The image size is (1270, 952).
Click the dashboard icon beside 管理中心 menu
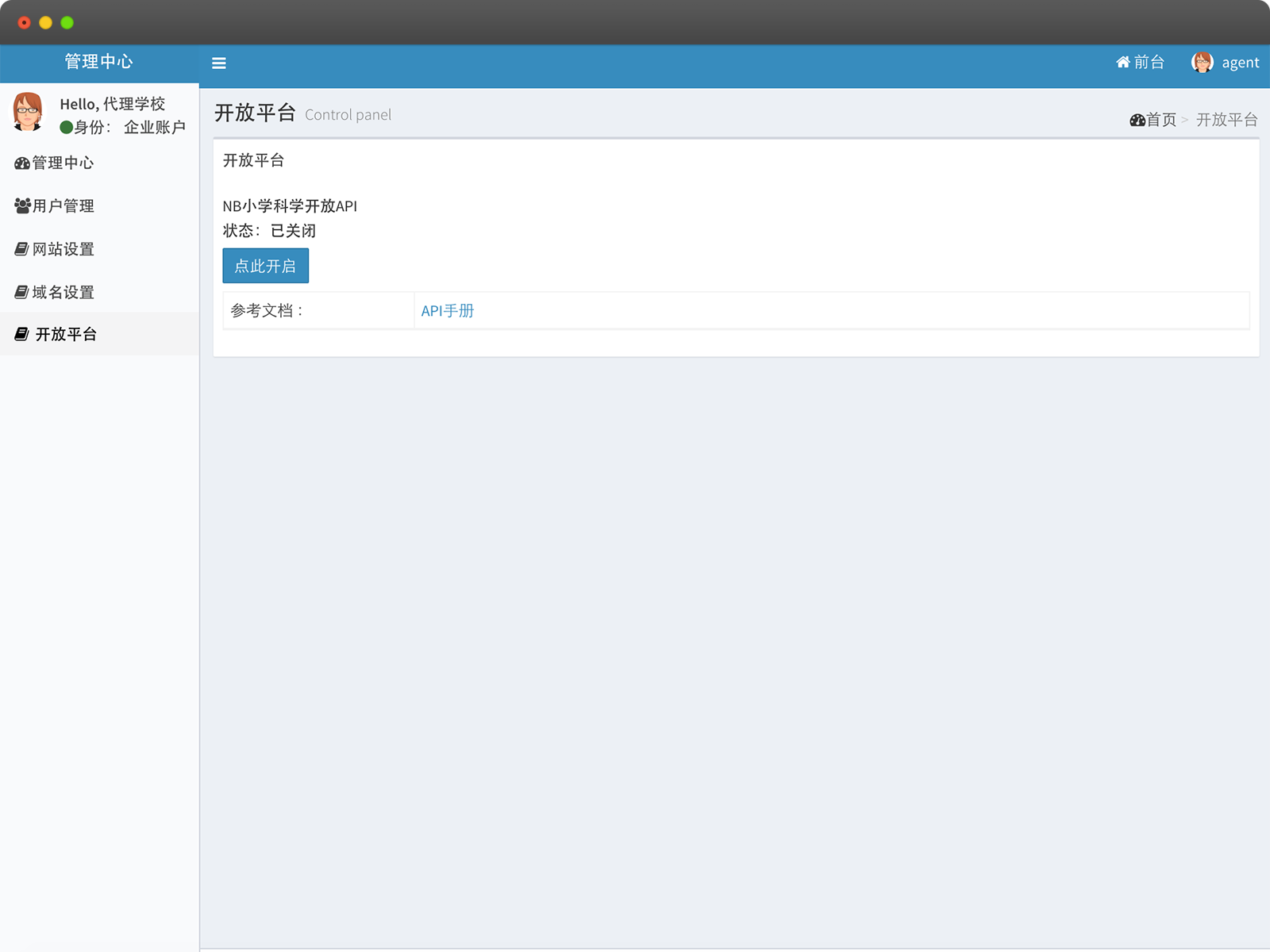click(22, 163)
